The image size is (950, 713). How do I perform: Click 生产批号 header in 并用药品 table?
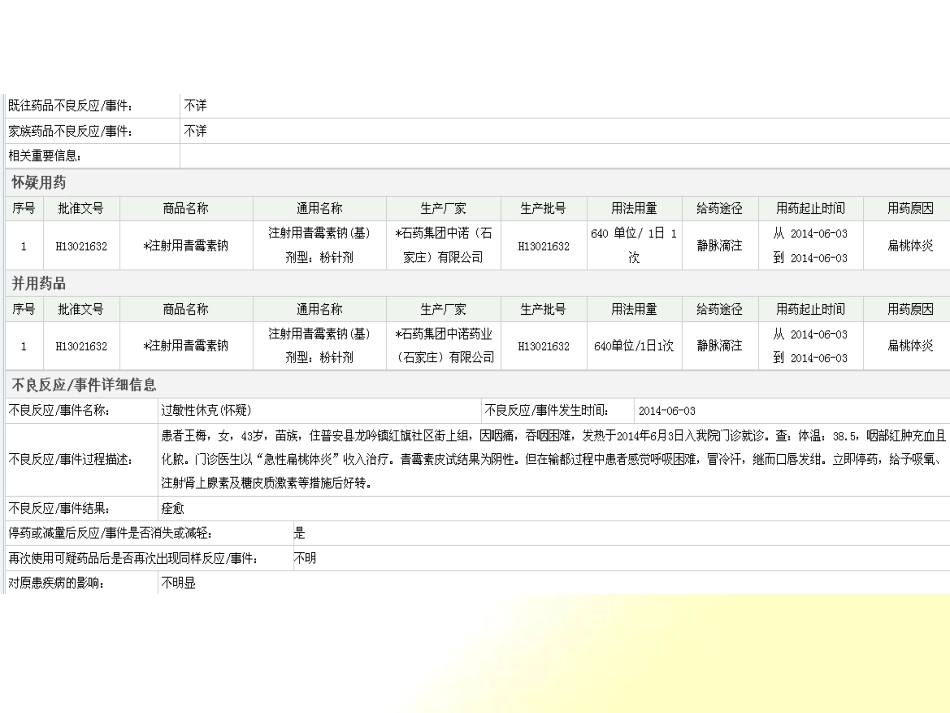543,309
